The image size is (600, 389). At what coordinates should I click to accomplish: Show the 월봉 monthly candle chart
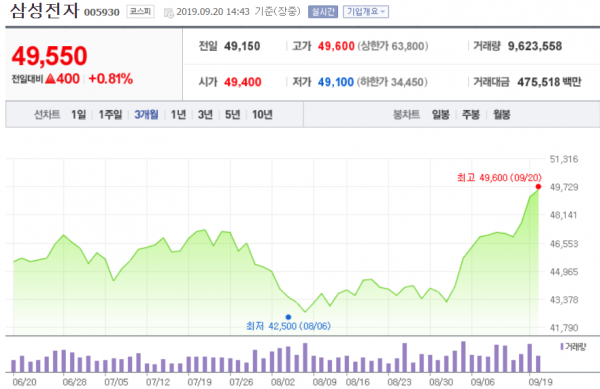pos(501,114)
